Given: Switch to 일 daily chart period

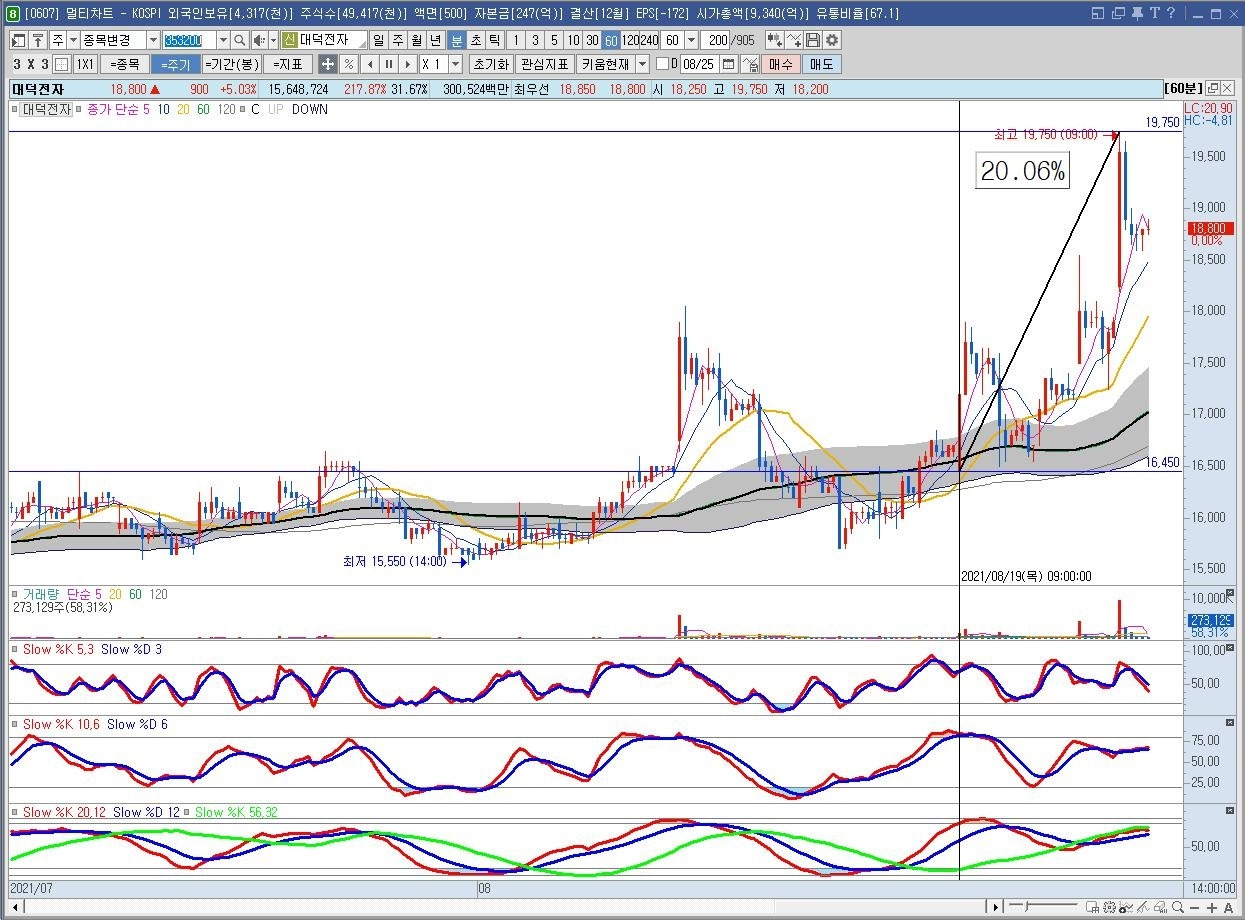Looking at the screenshot, I should pos(378,40).
